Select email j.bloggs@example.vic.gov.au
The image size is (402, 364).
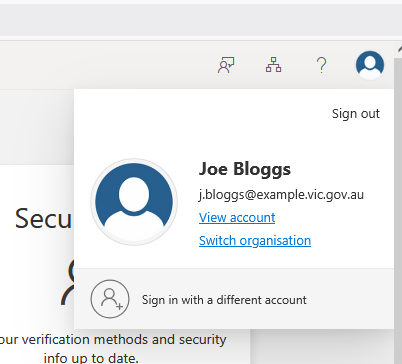tap(281, 194)
